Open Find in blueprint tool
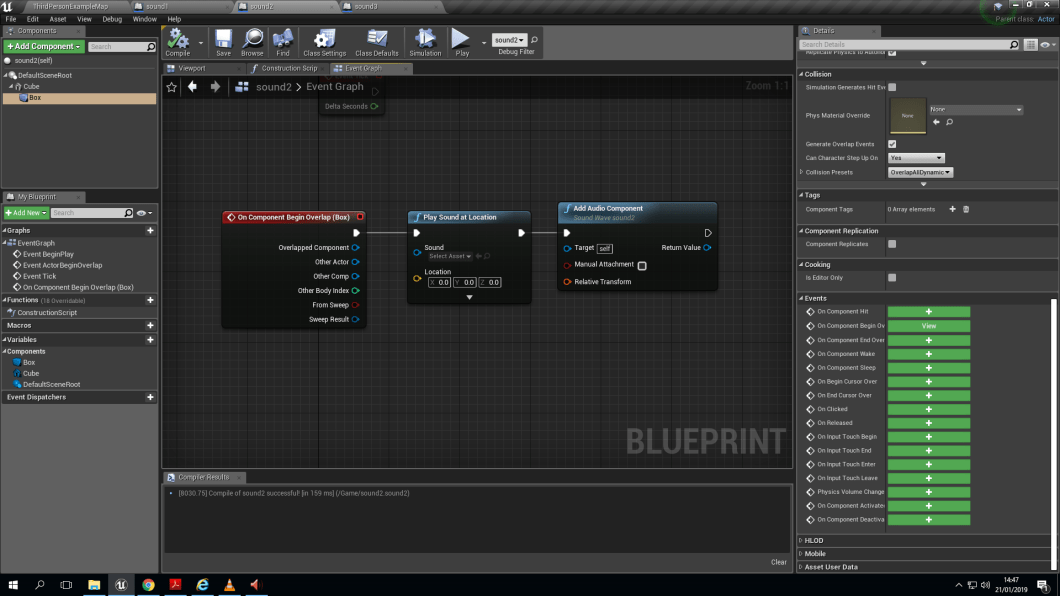 coord(283,42)
